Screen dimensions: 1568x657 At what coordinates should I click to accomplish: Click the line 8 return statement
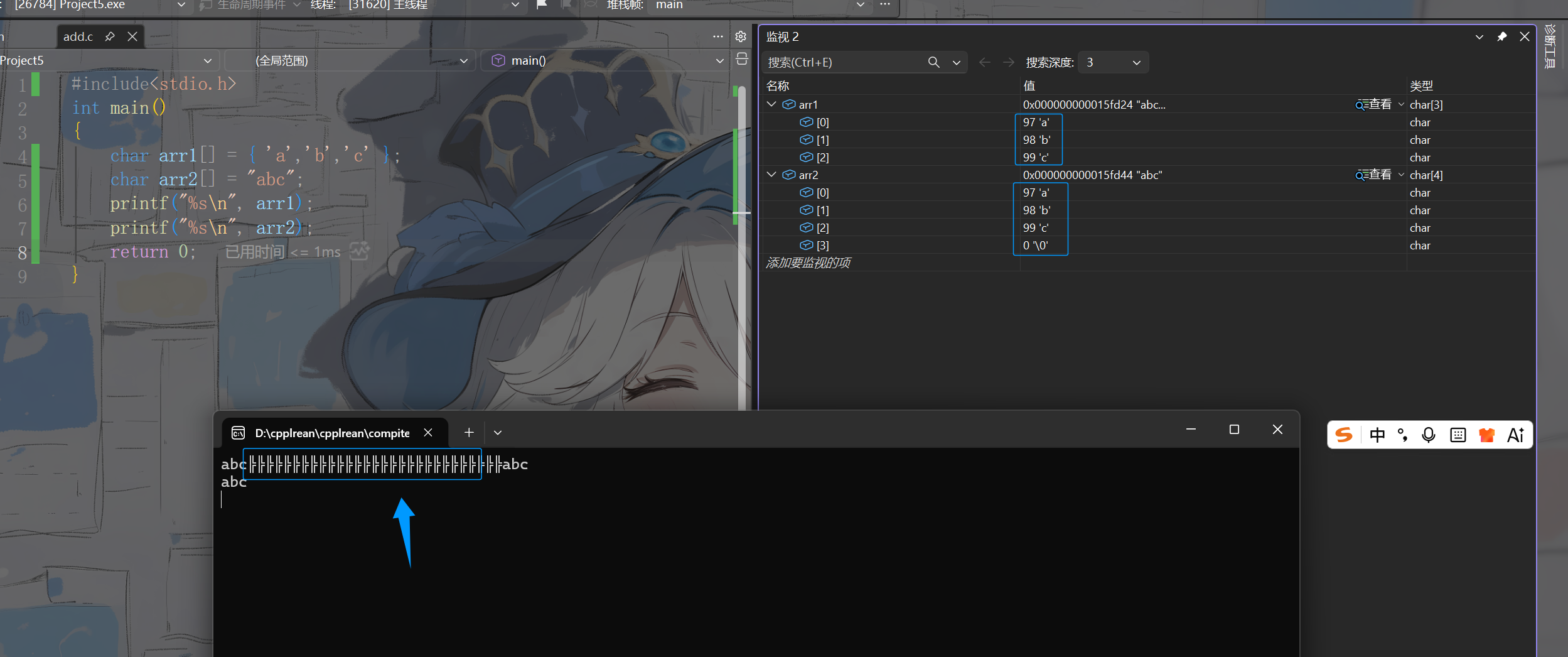click(153, 252)
